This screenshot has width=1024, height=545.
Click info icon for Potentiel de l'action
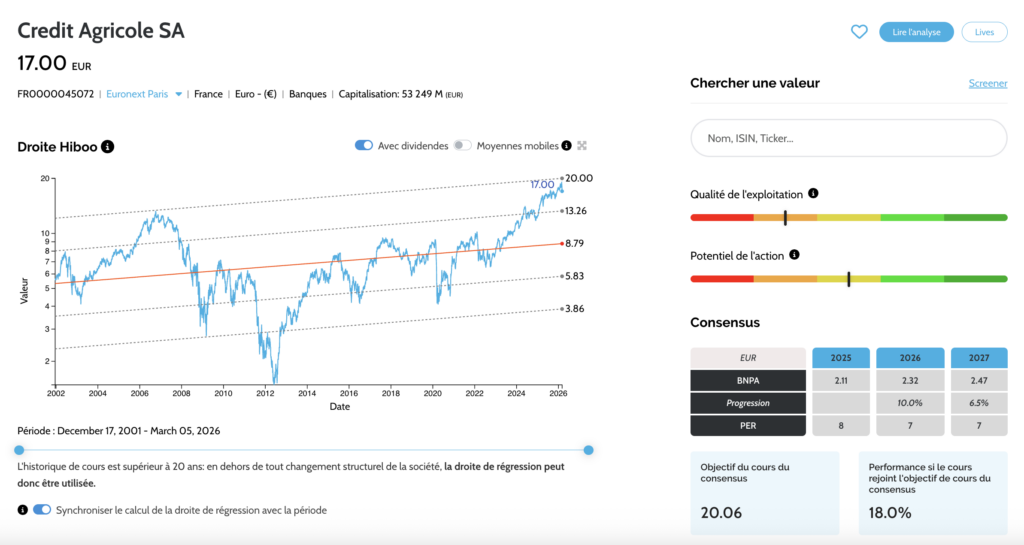tap(794, 254)
